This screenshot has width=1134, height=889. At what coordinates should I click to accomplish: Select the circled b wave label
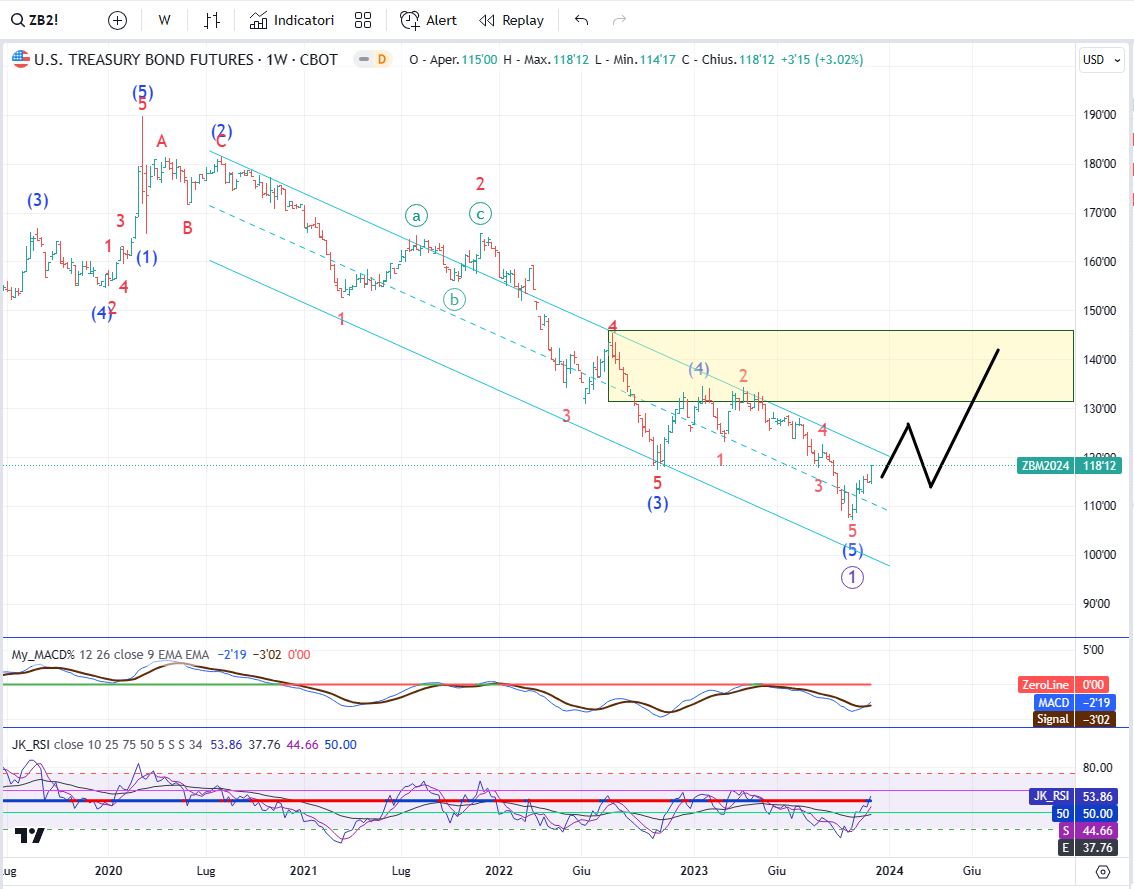click(454, 299)
